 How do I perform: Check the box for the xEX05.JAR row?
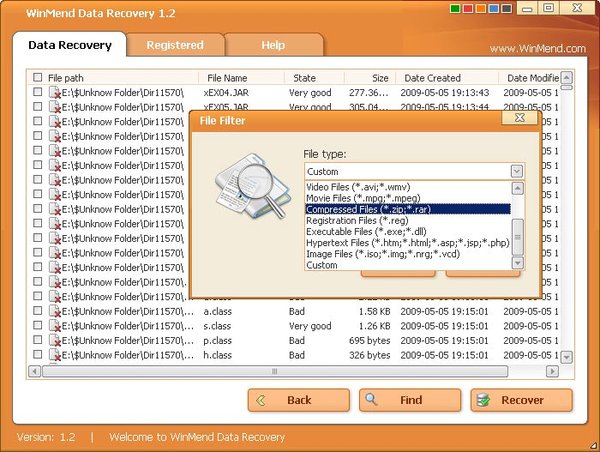(38, 106)
